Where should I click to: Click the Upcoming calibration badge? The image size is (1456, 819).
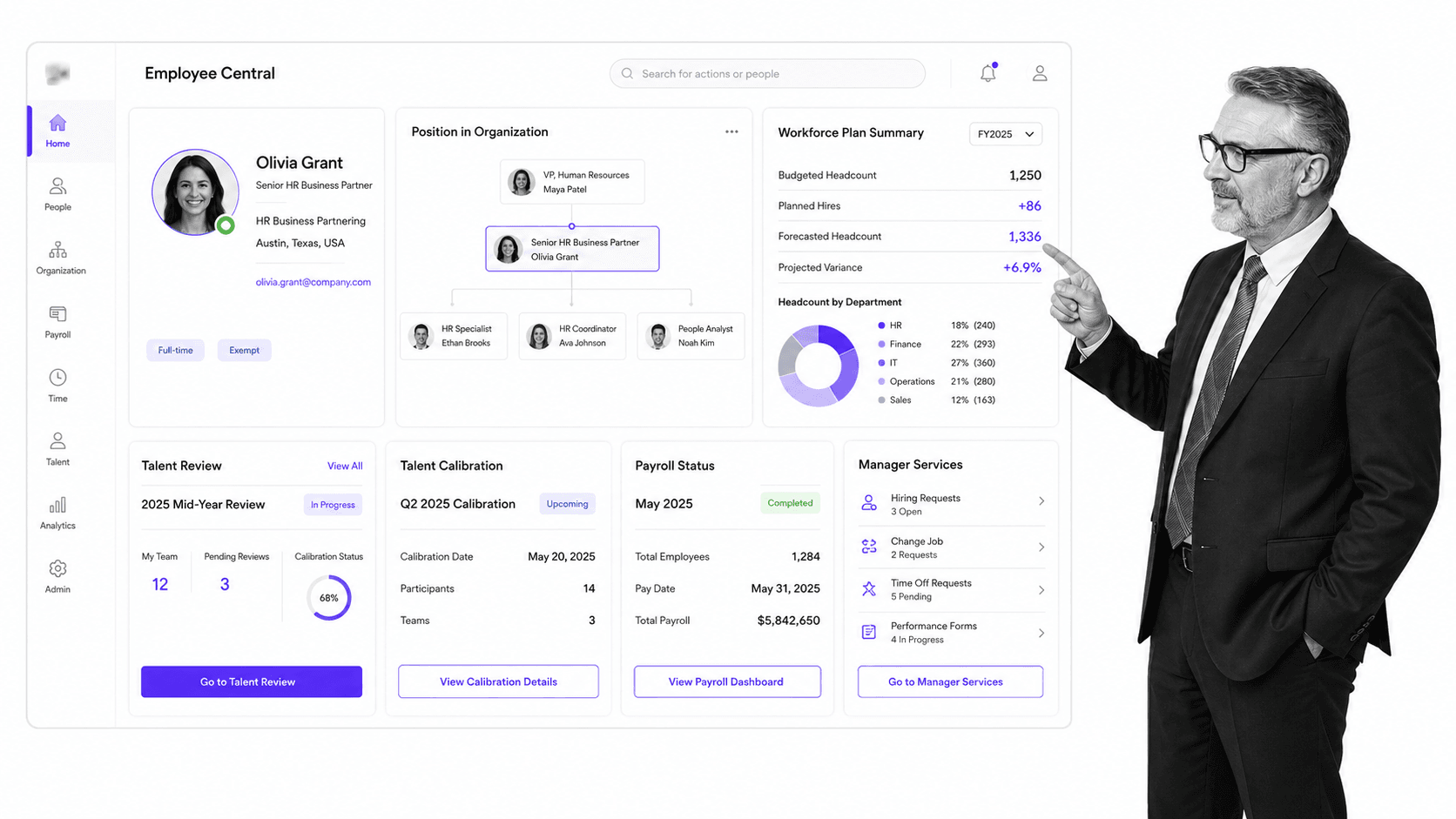pos(567,504)
